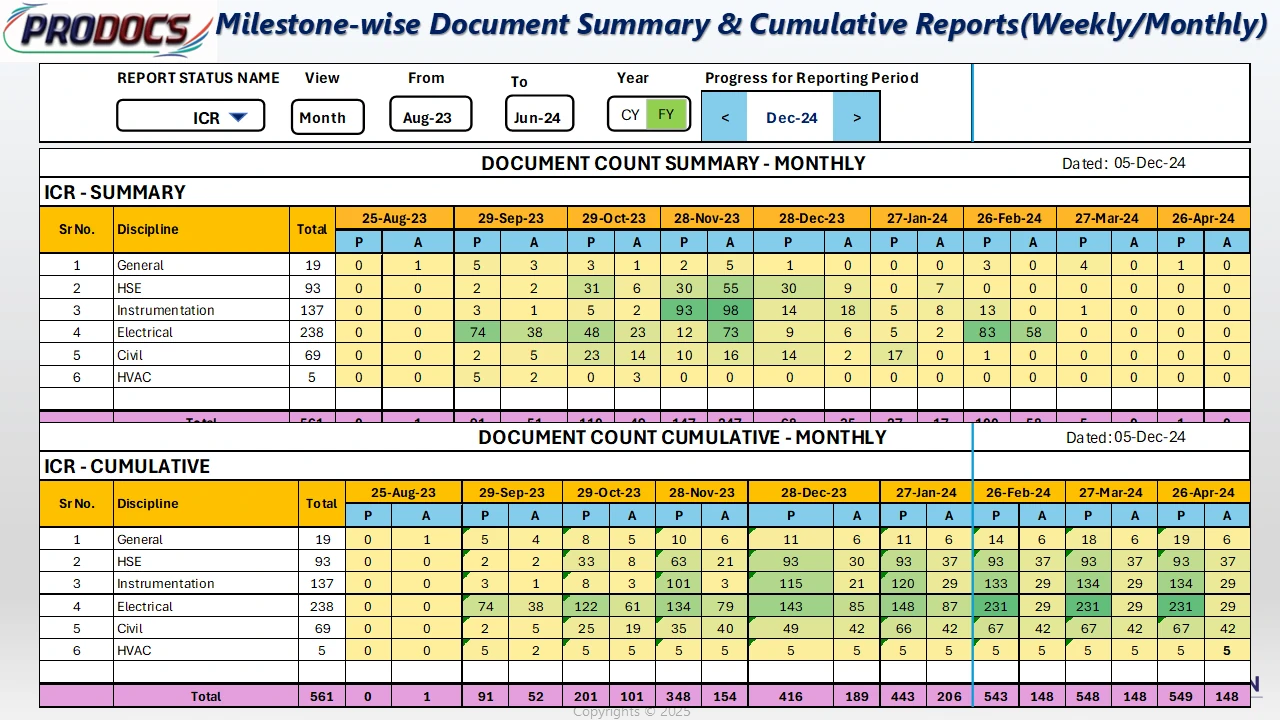The width and height of the screenshot is (1280, 720).
Task: Go to previous reporting period
Action: pos(725,117)
